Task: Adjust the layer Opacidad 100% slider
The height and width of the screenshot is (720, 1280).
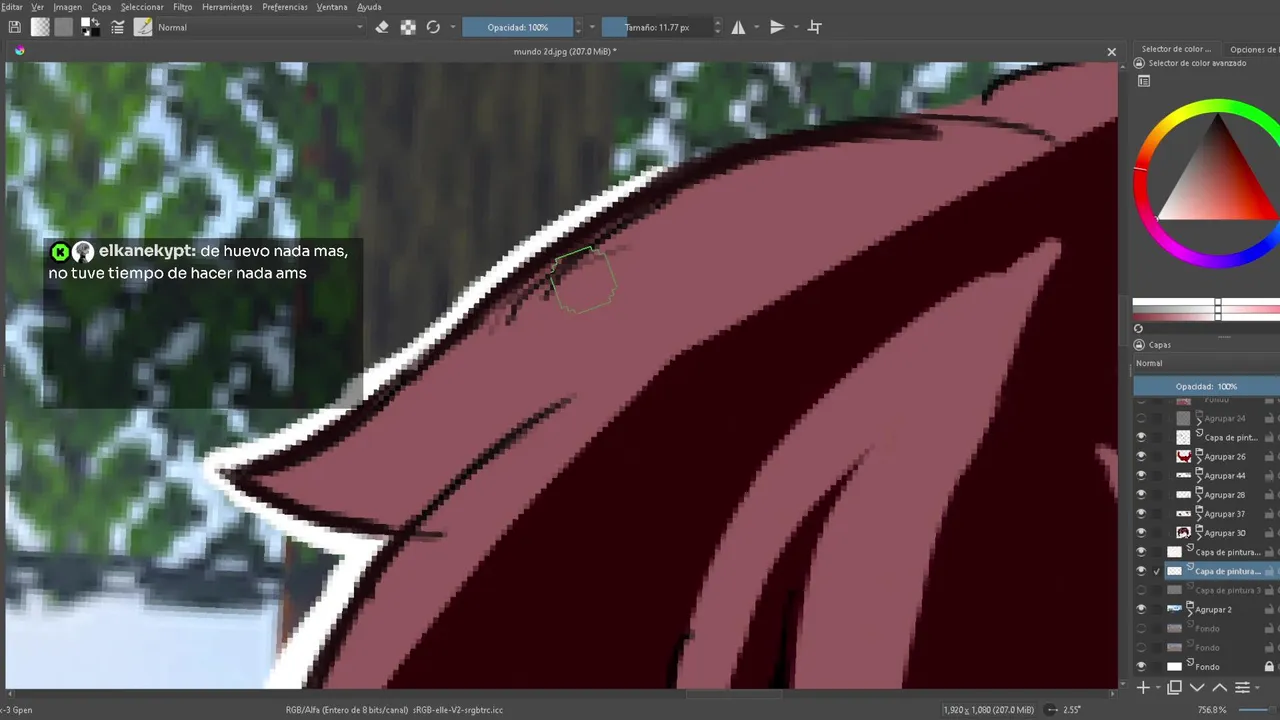Action: coord(1206,386)
